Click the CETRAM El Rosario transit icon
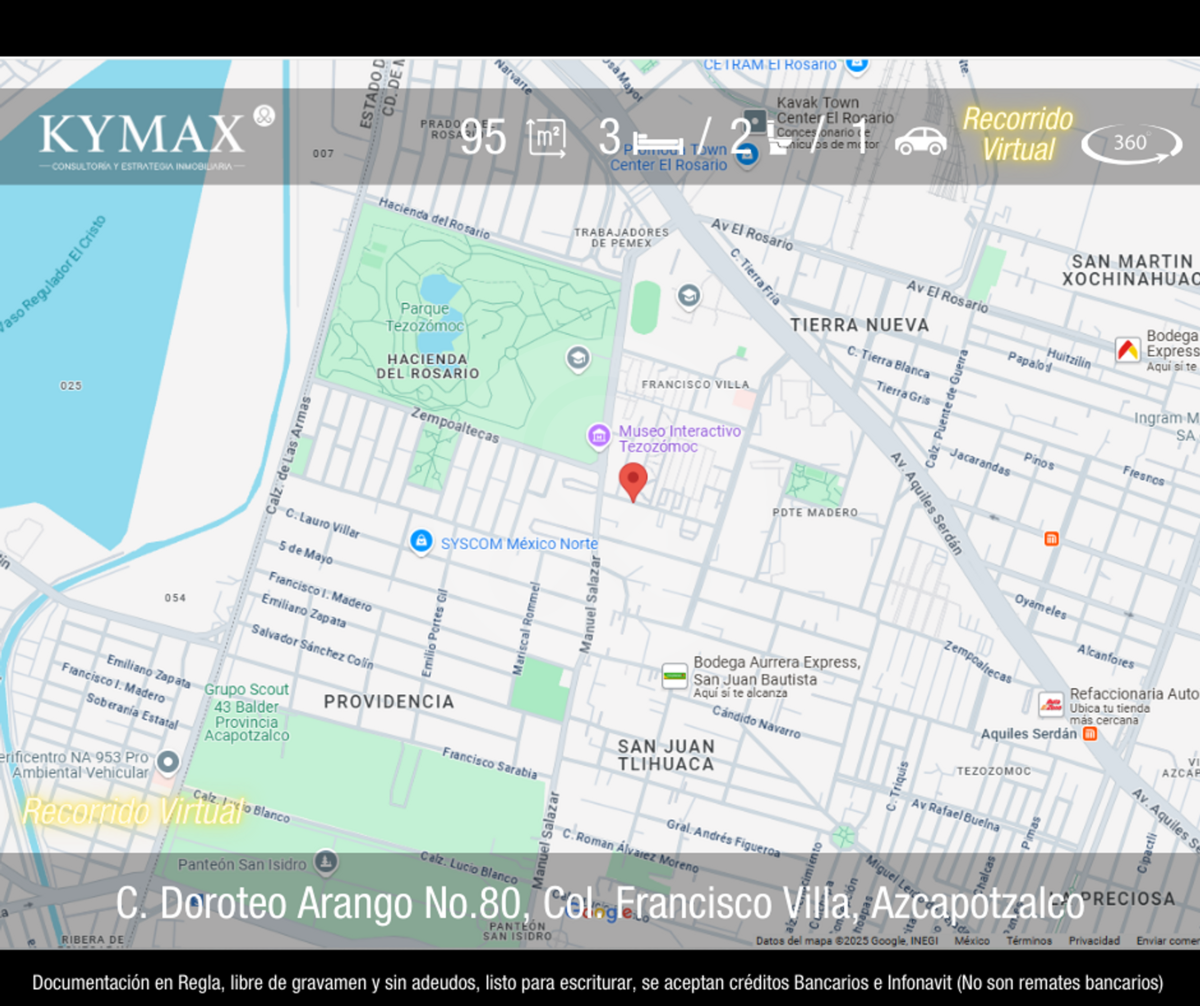Screen dimensions: 1200x1006 [856, 64]
